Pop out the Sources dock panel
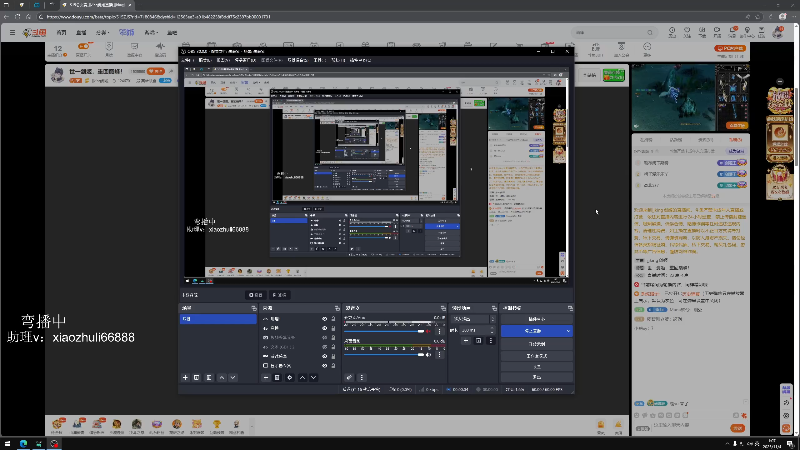The image size is (800, 450). click(x=337, y=308)
